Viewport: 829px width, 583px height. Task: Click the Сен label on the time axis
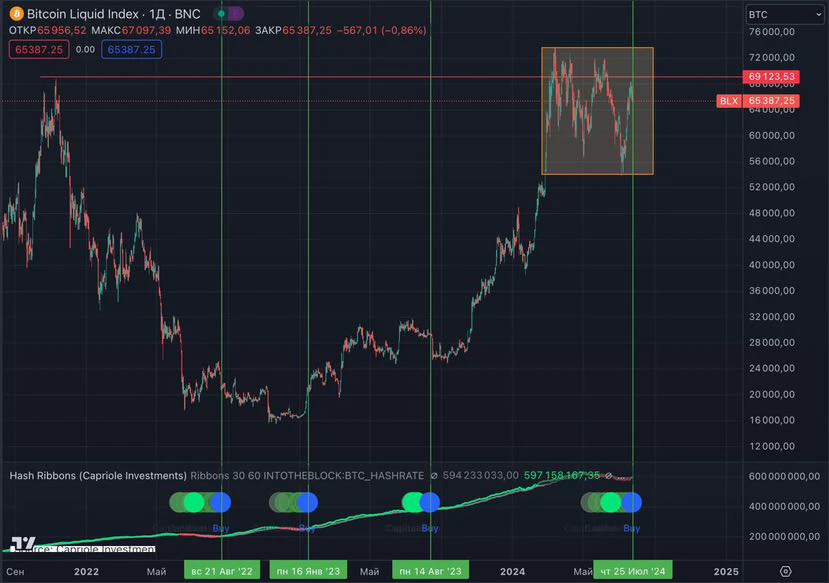click(x=15, y=571)
